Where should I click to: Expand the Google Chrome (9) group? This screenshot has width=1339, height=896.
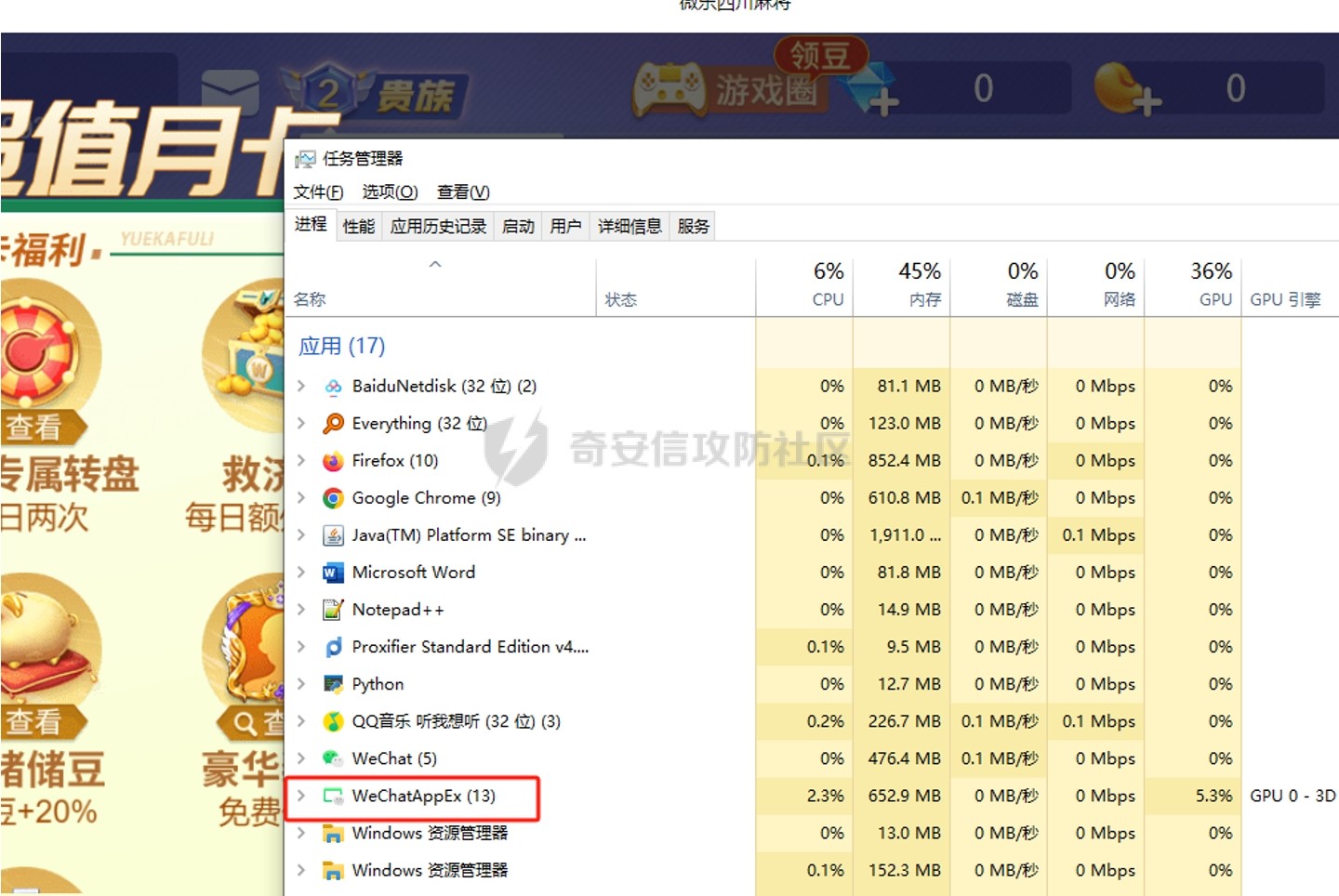click(x=301, y=497)
